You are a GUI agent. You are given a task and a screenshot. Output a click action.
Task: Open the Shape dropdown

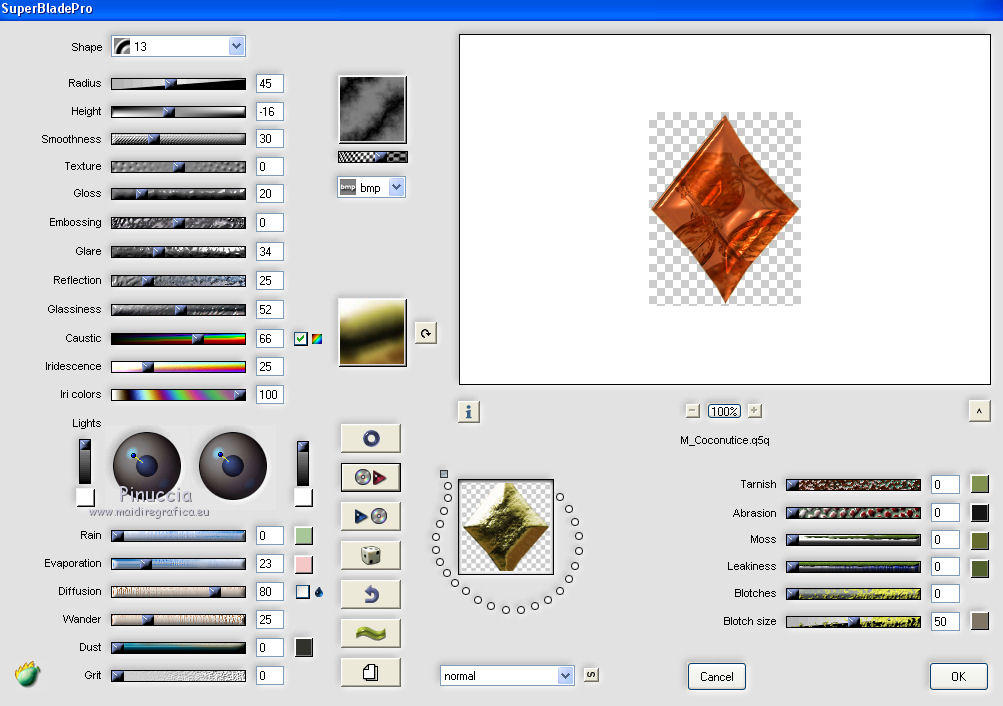tap(236, 46)
